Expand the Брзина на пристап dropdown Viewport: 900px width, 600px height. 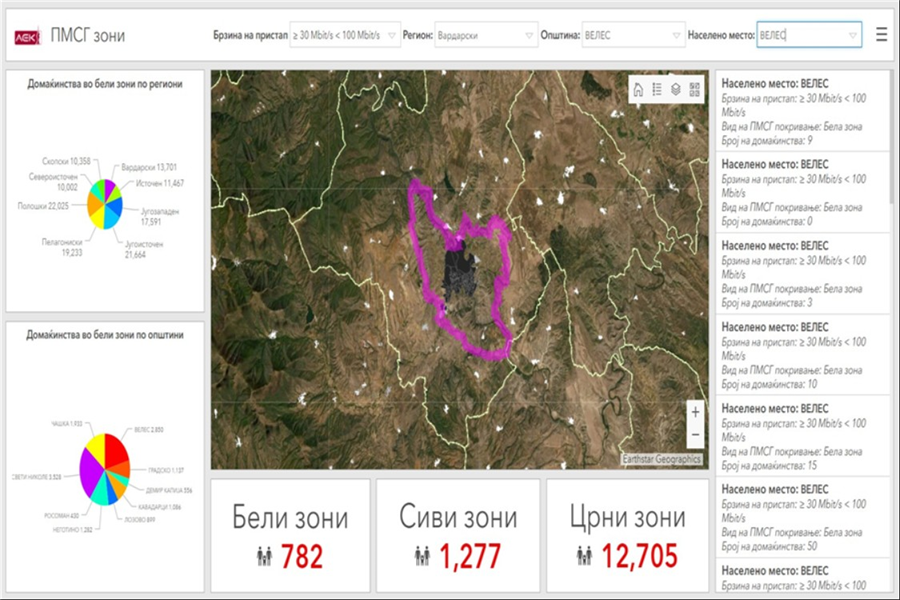(x=345, y=35)
